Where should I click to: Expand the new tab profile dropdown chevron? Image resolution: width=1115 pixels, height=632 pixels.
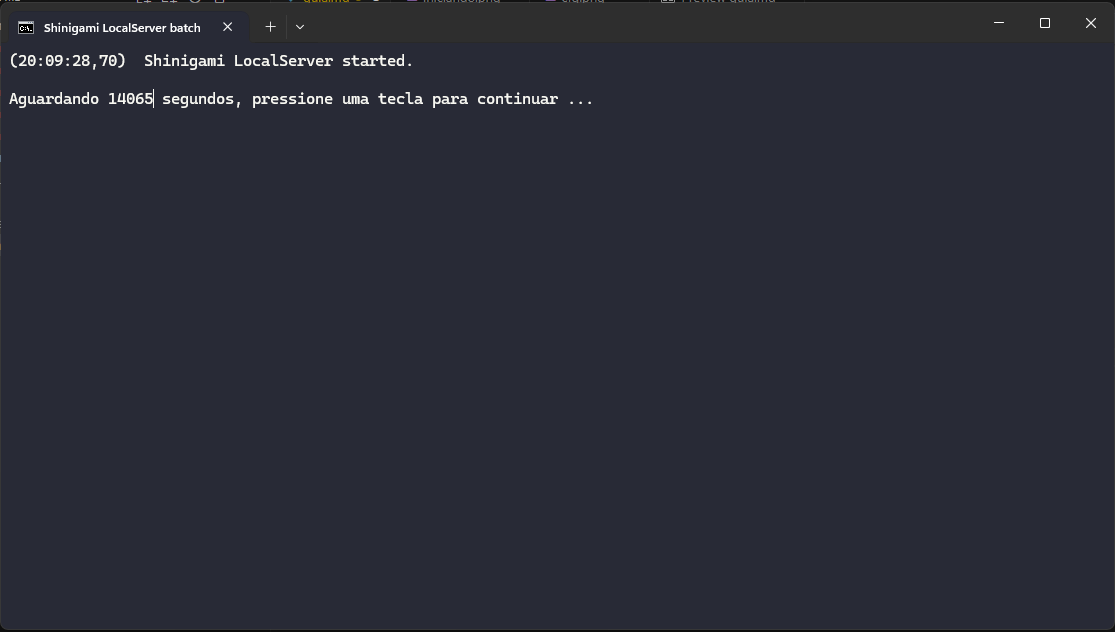tap(300, 27)
